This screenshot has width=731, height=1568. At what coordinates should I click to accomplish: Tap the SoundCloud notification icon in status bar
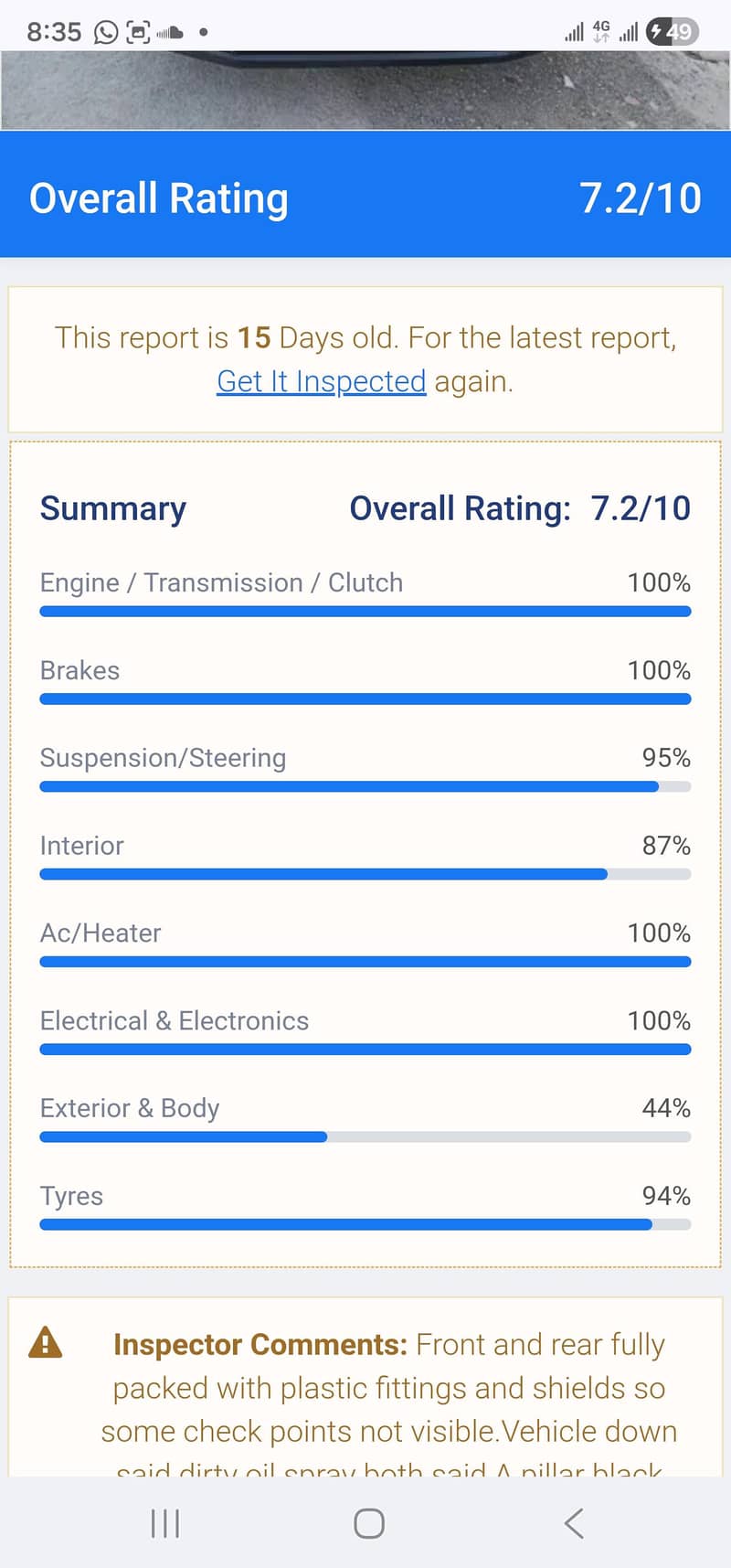170,33
